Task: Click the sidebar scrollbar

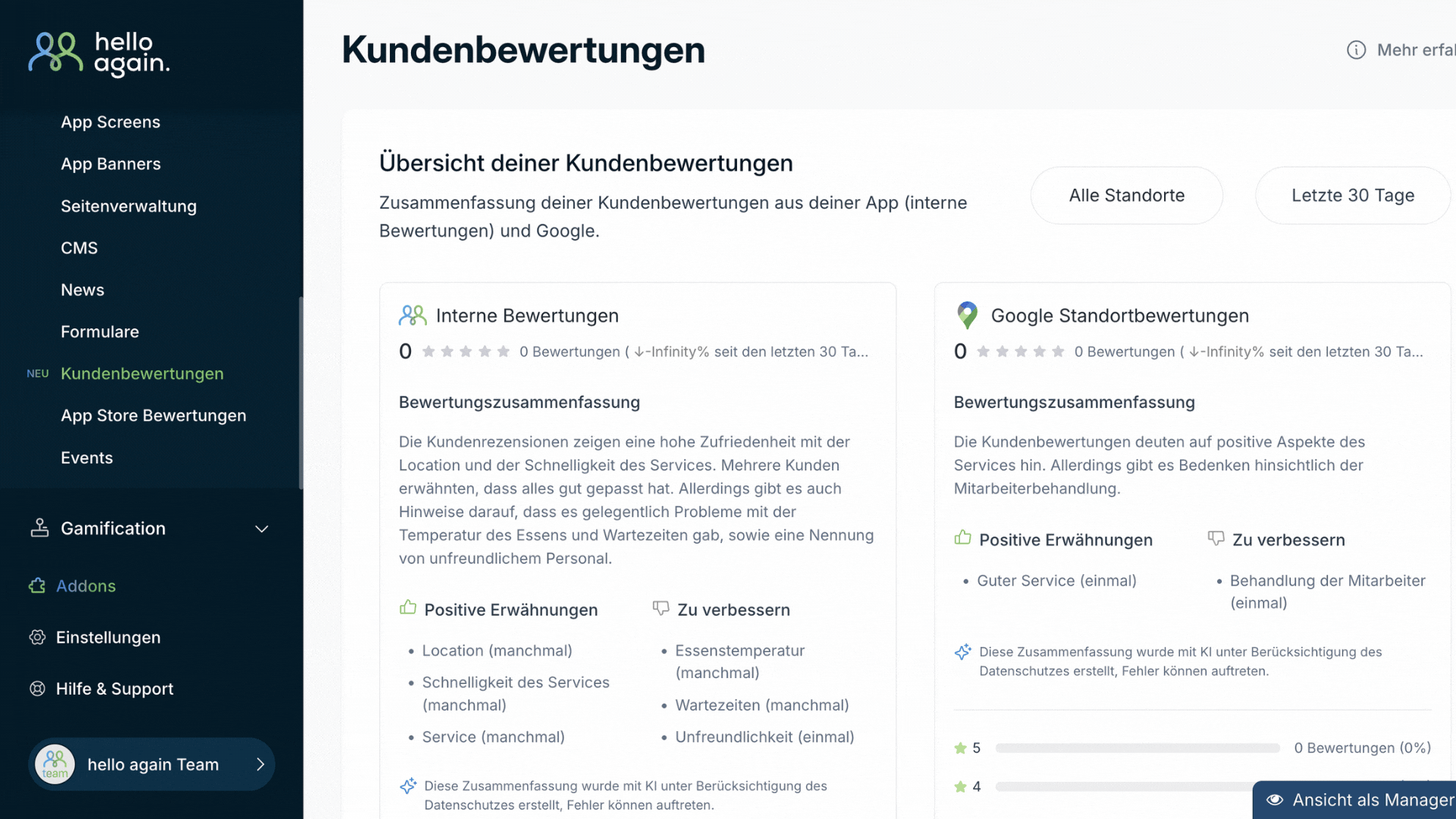Action: [301, 392]
